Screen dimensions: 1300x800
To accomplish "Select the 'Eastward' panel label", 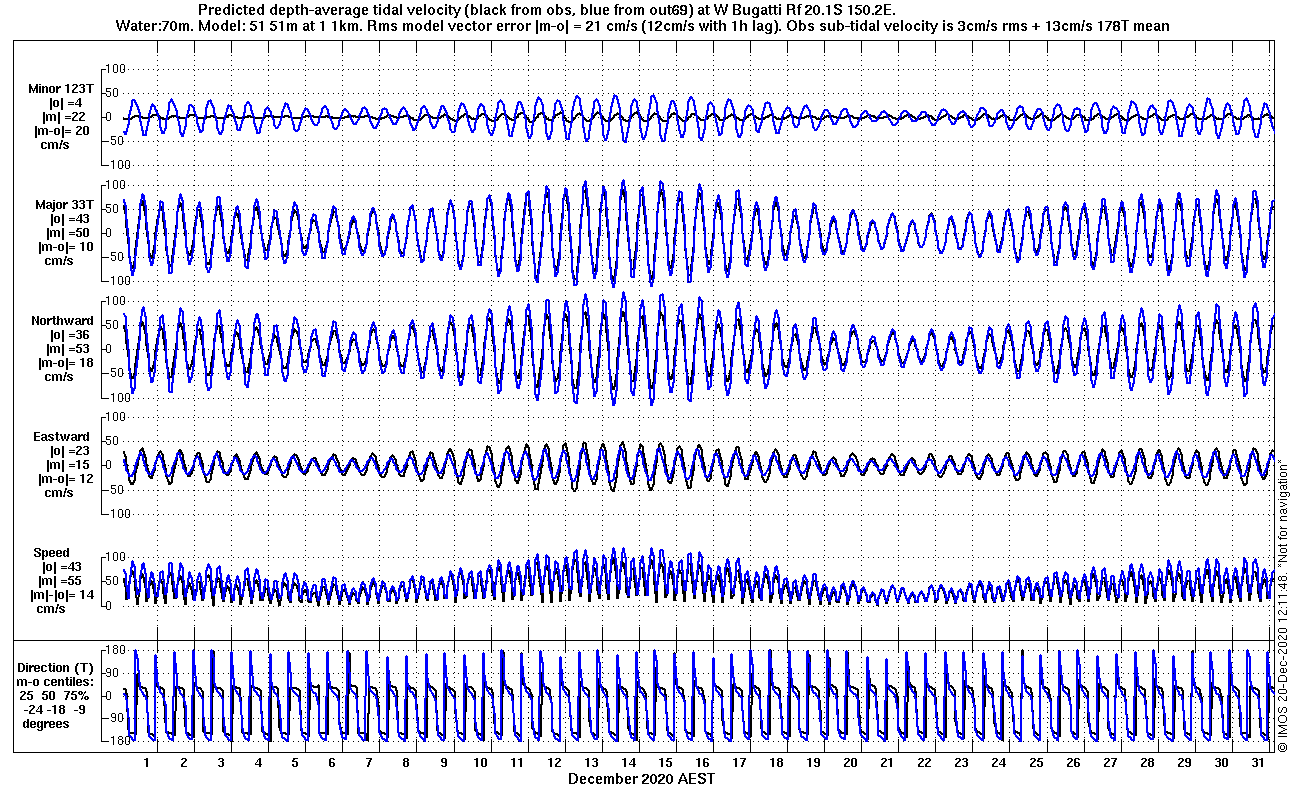I will click(x=61, y=437).
